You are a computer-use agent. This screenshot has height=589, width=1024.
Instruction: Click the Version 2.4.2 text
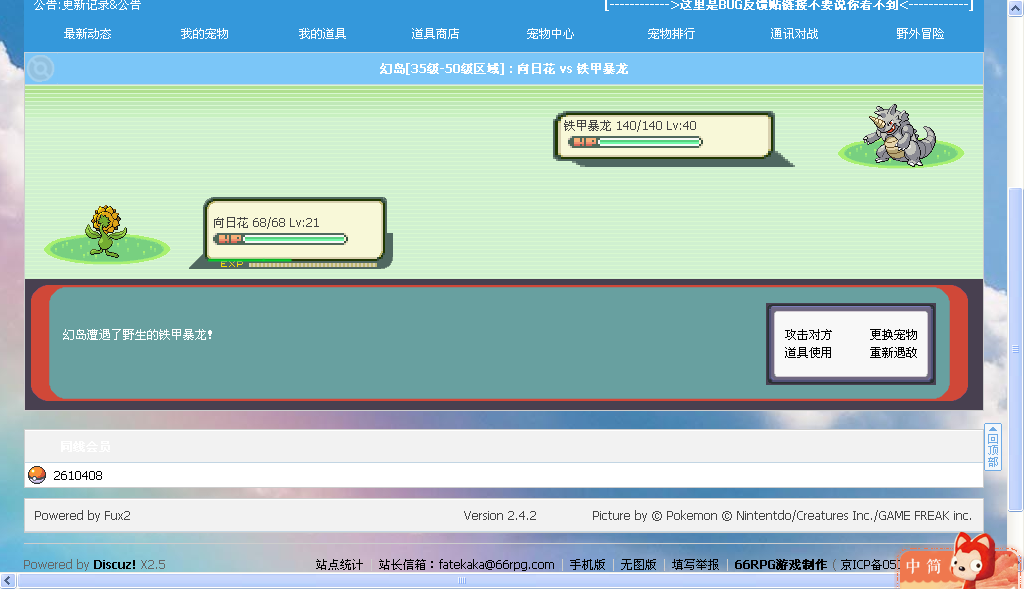point(500,515)
